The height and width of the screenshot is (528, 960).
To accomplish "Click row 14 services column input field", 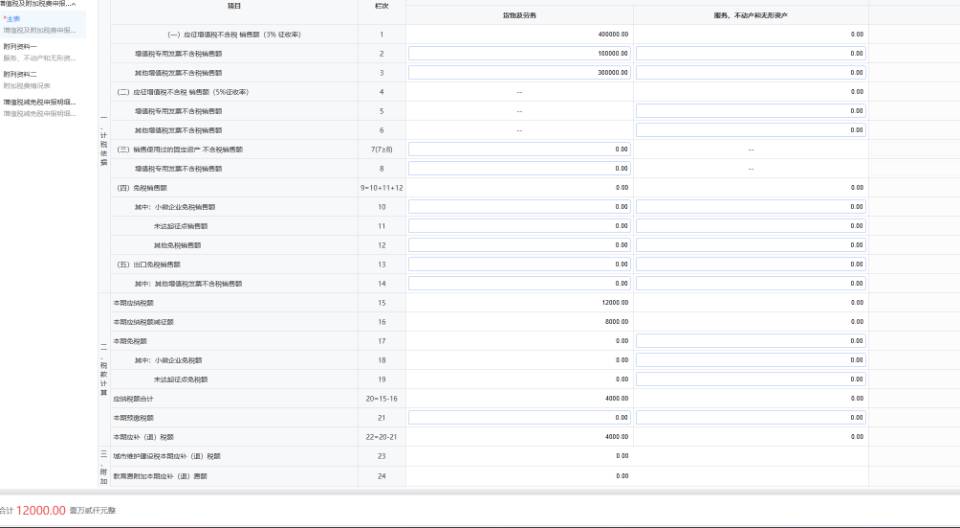I will (x=751, y=283).
